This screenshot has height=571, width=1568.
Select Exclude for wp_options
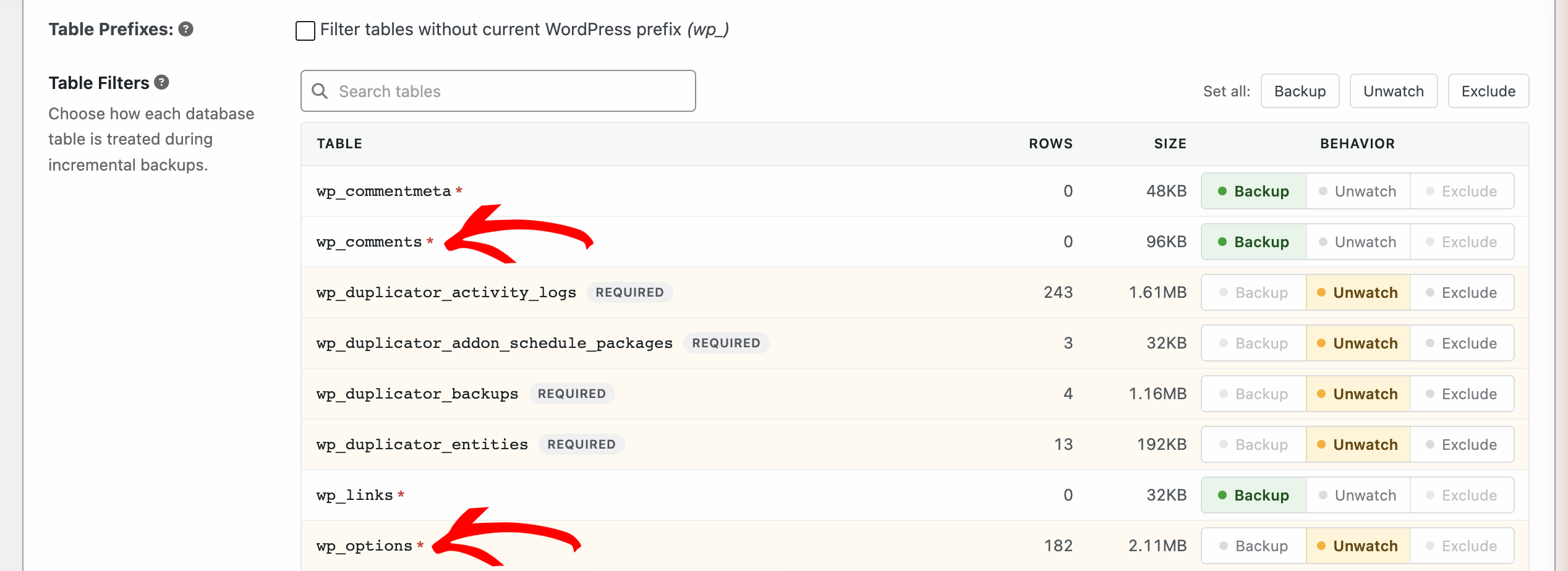(1462, 546)
